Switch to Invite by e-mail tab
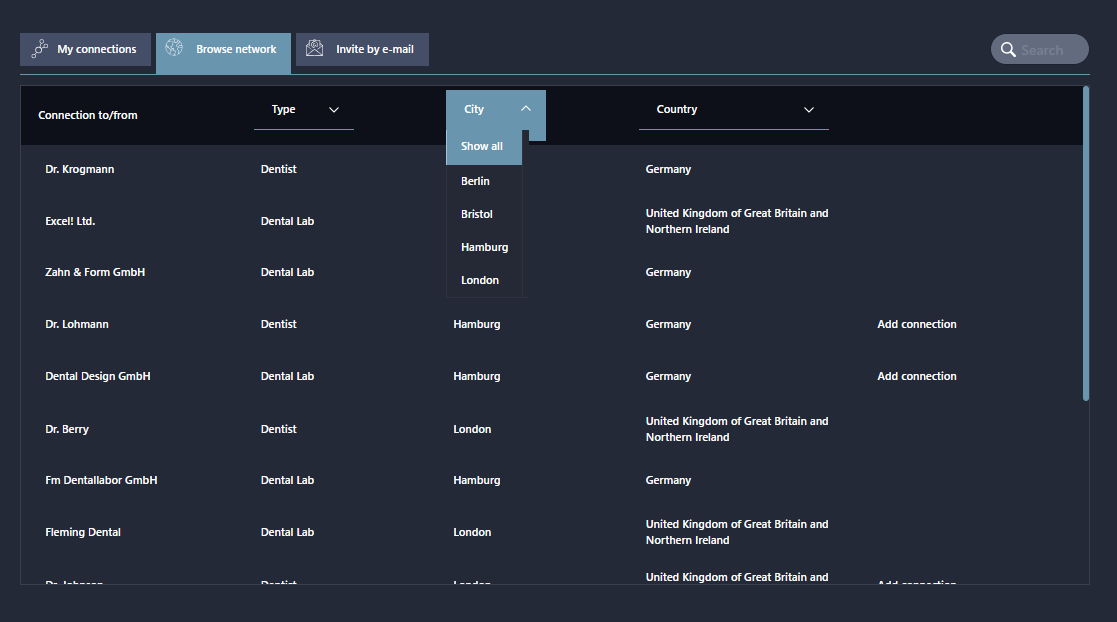1117x622 pixels. point(362,49)
